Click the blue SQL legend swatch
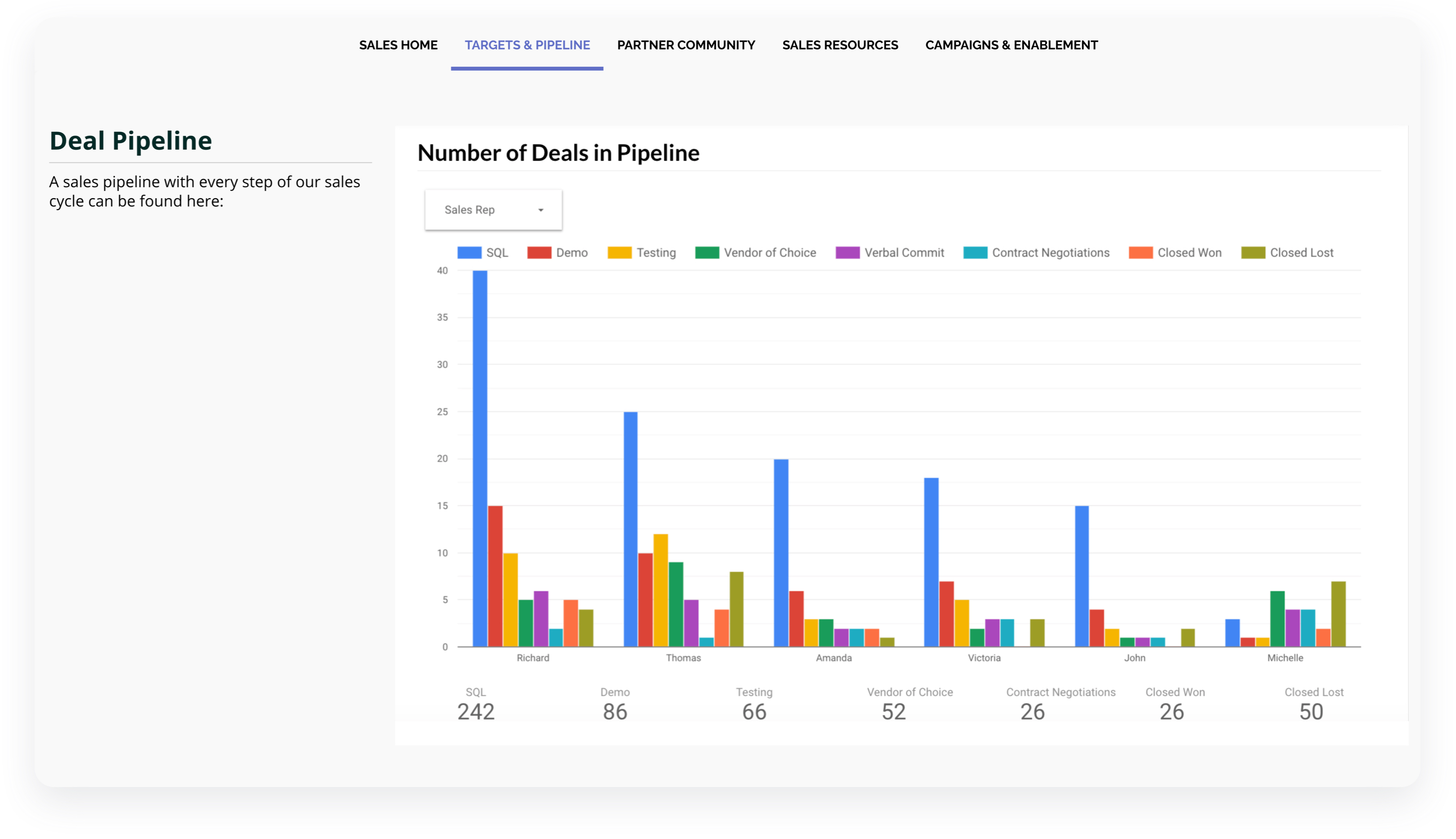This screenshot has width=1456, height=839. pyautogui.click(x=469, y=253)
